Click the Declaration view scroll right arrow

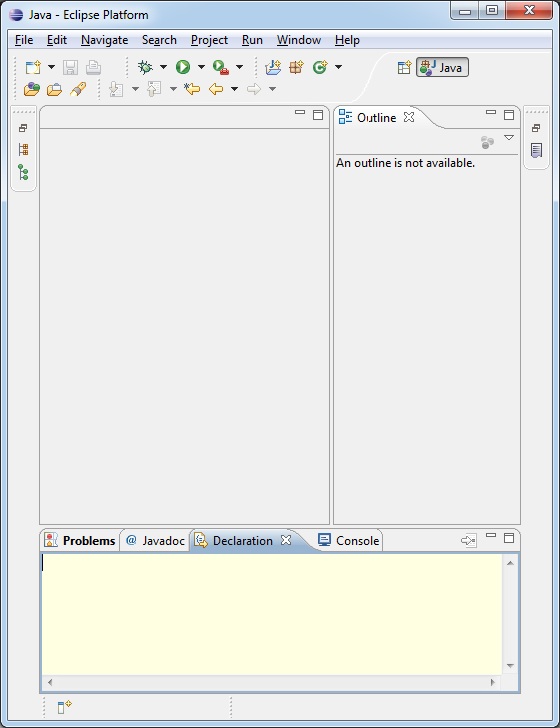493,682
